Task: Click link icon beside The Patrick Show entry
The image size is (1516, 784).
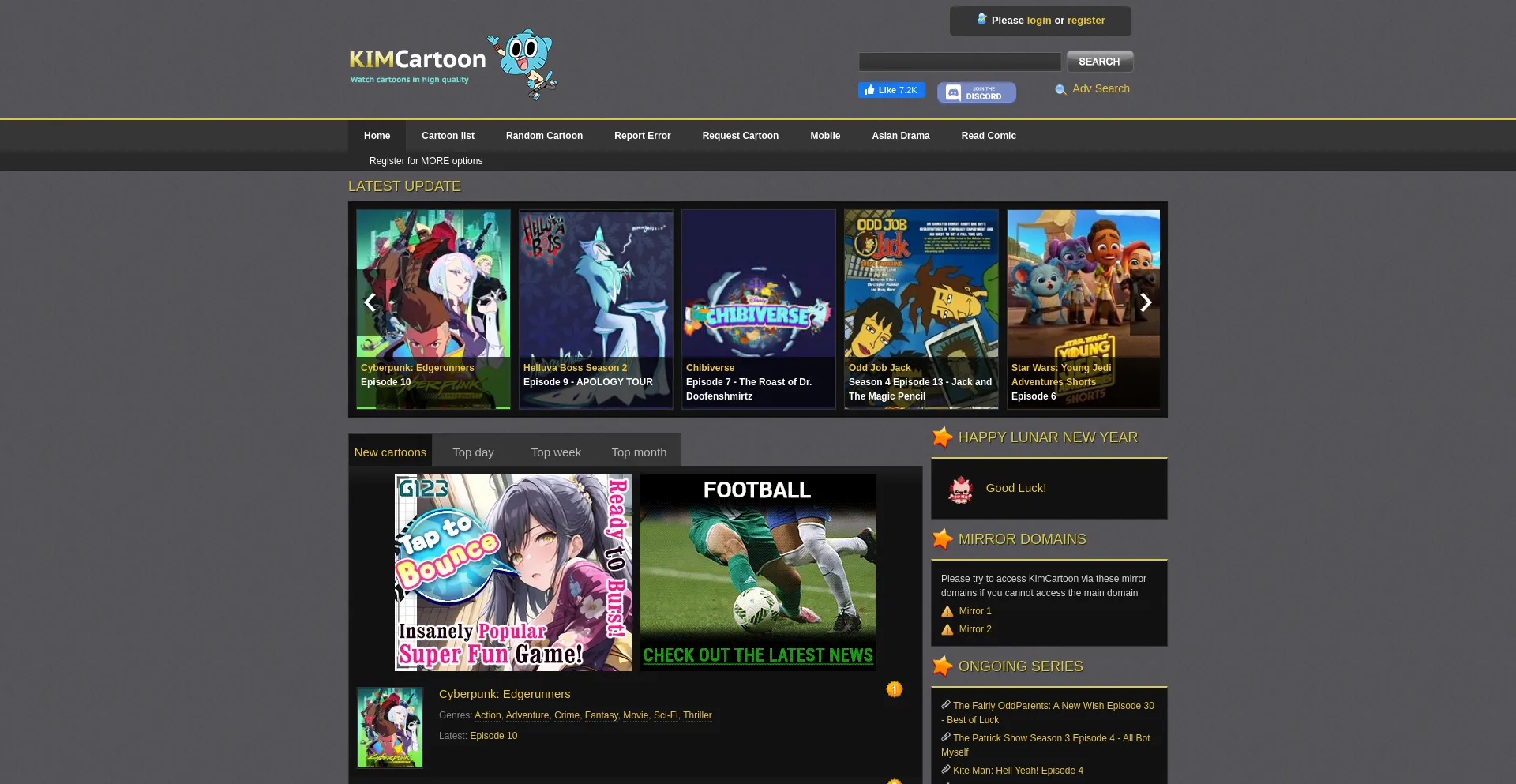Action: click(945, 737)
